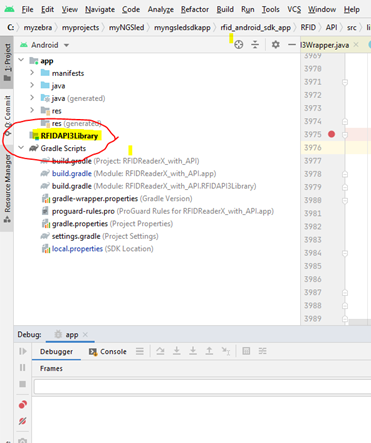Open the Edit menu
Screen dimensions: 371x443
click(x=47, y=9)
